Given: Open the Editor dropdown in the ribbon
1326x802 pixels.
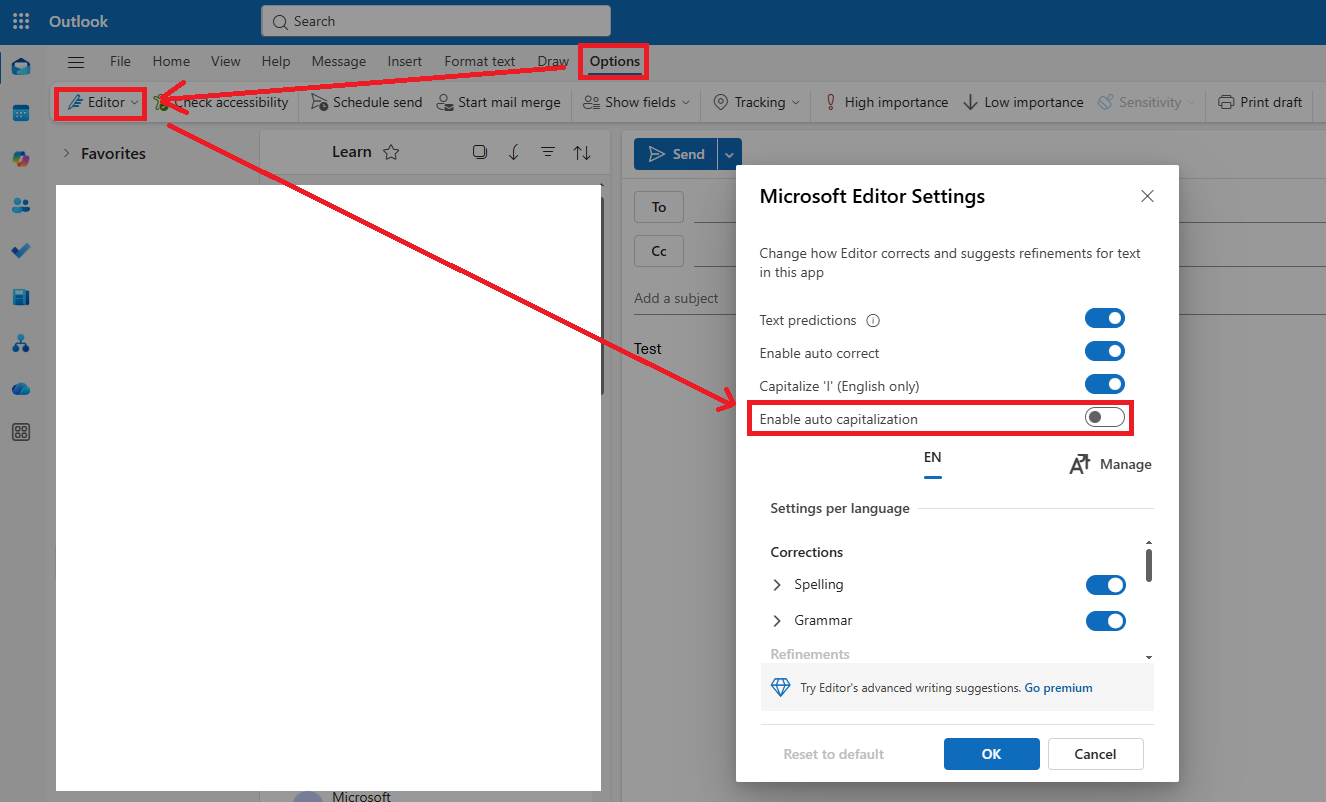Looking at the screenshot, I should click(102, 103).
